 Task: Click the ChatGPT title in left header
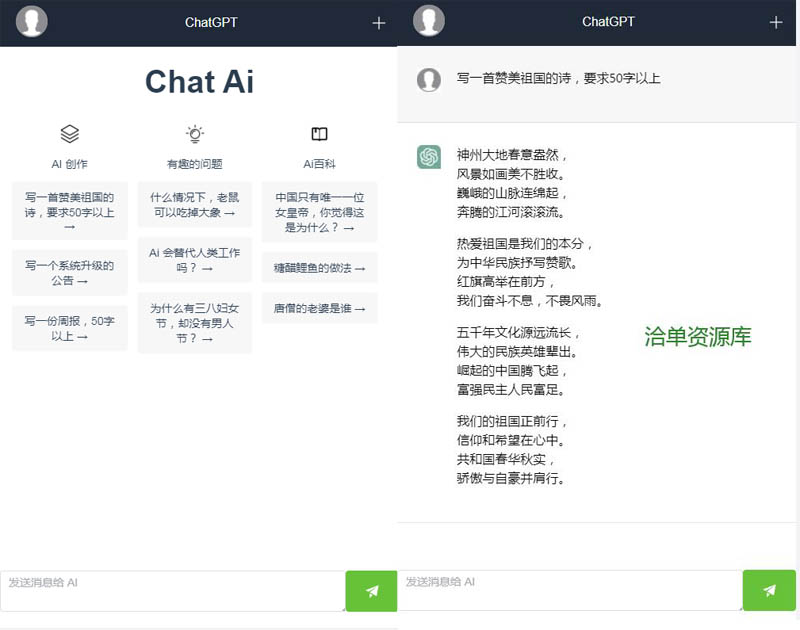point(211,22)
